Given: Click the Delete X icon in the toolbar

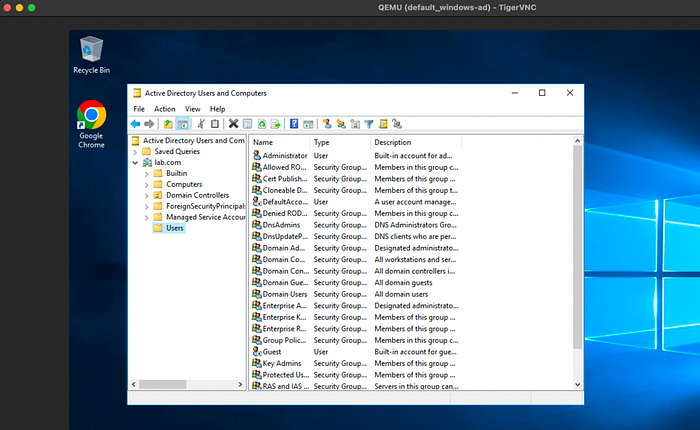Looking at the screenshot, I should (x=233, y=124).
